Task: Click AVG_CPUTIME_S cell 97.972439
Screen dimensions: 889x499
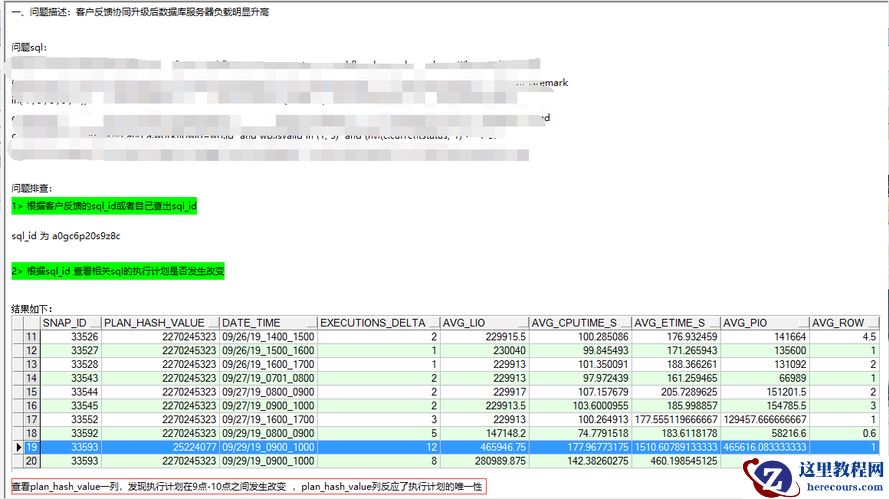Action: pos(580,378)
